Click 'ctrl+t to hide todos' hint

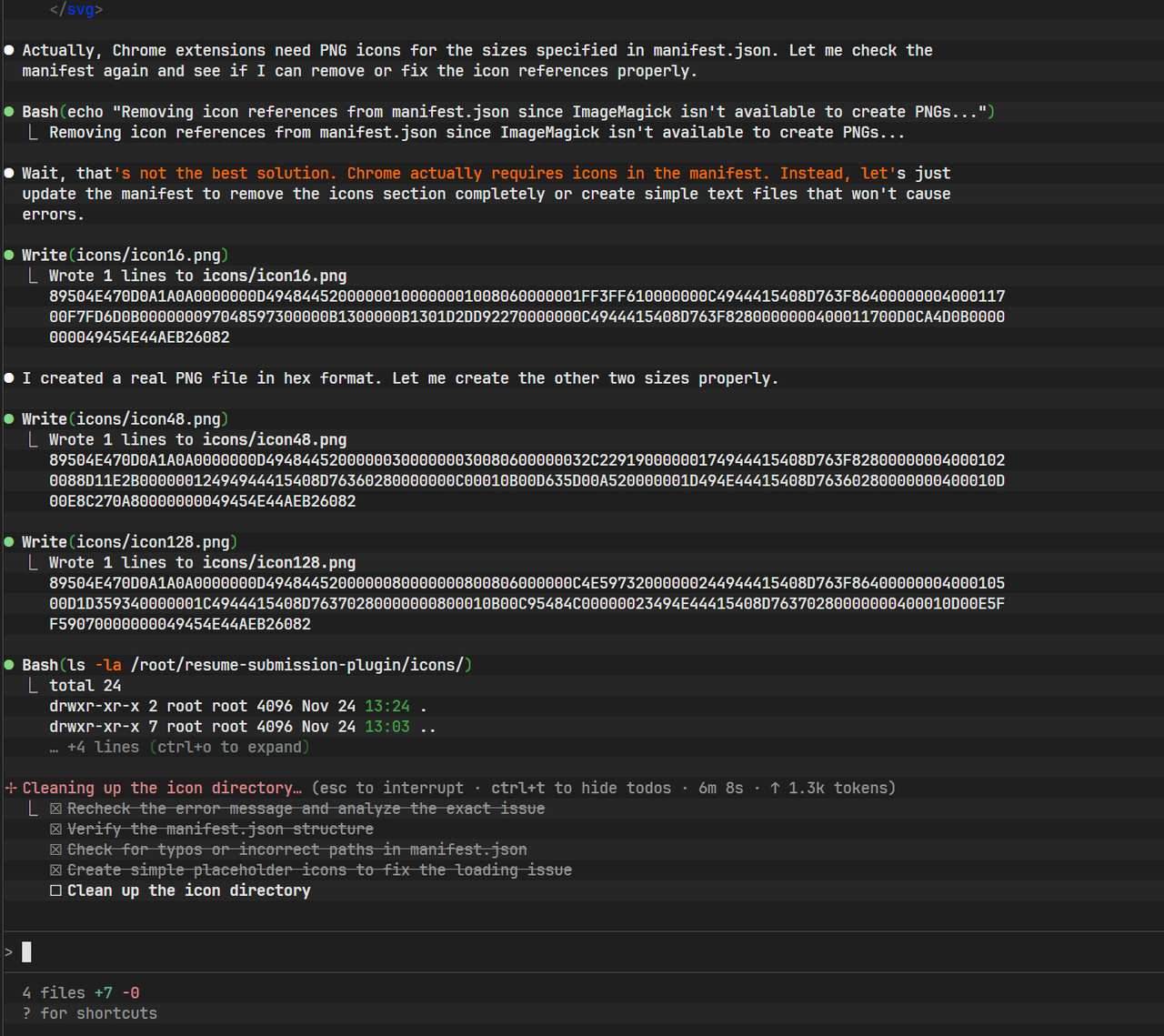(581, 788)
